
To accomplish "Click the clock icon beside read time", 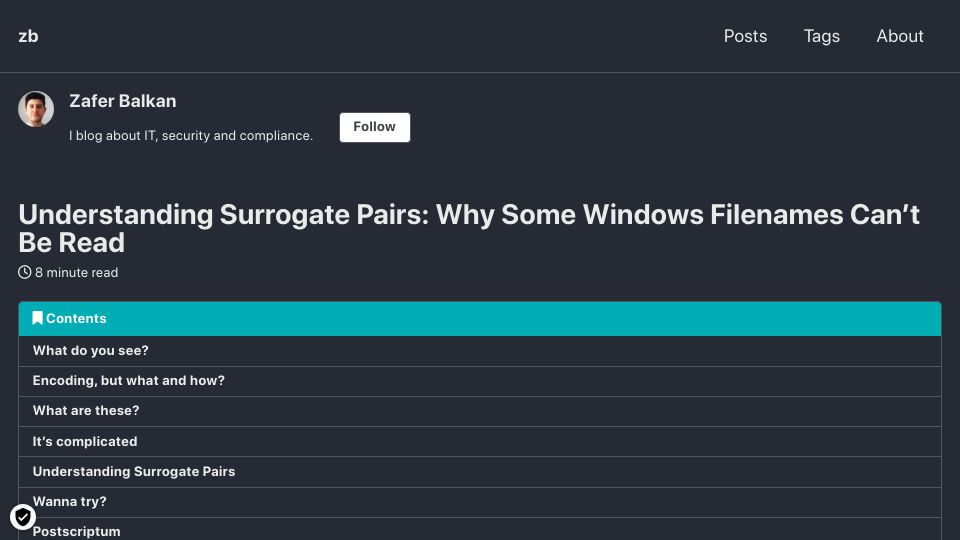I will [24, 272].
